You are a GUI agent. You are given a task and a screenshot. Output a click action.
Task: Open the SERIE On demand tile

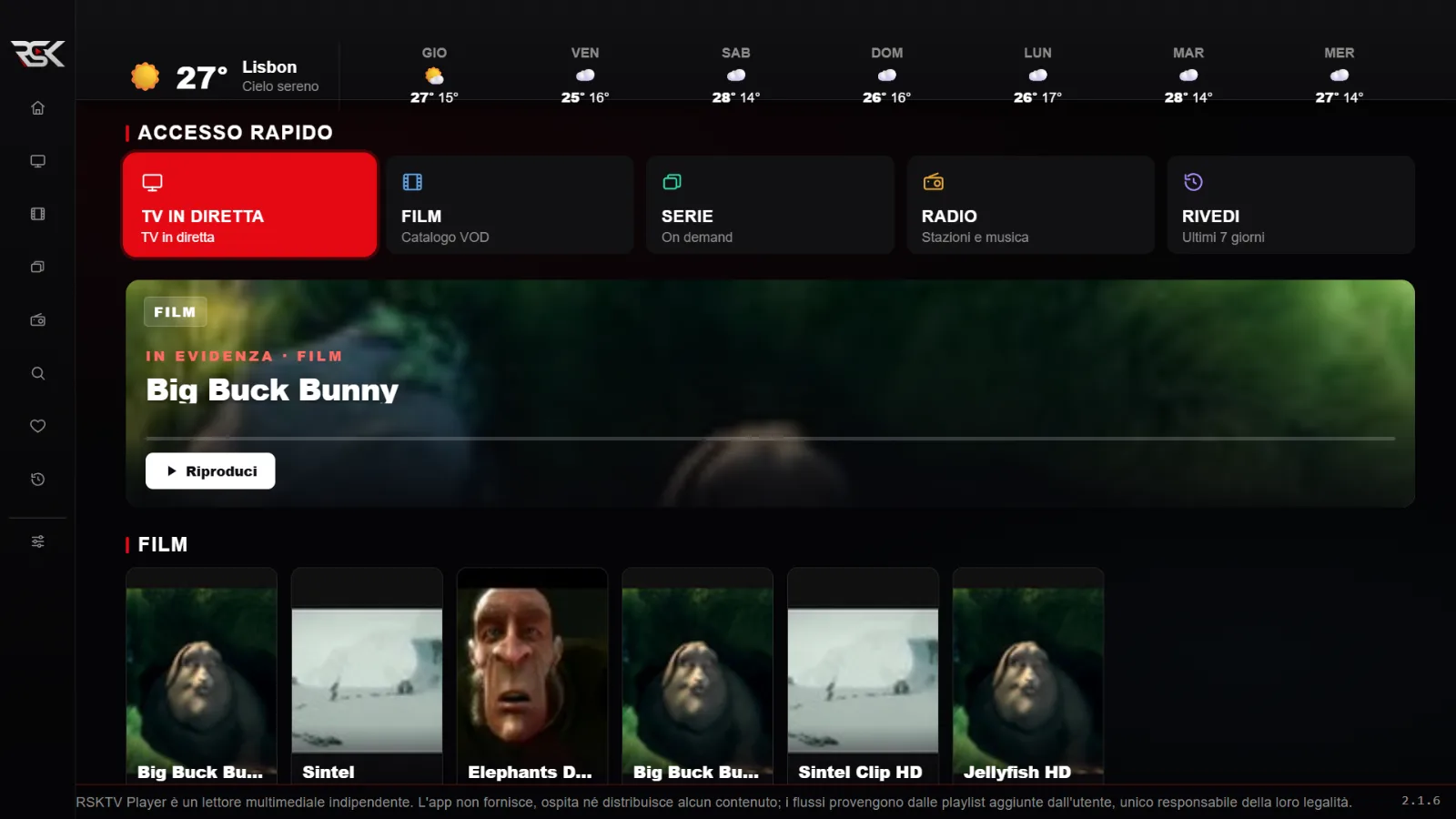click(x=770, y=205)
